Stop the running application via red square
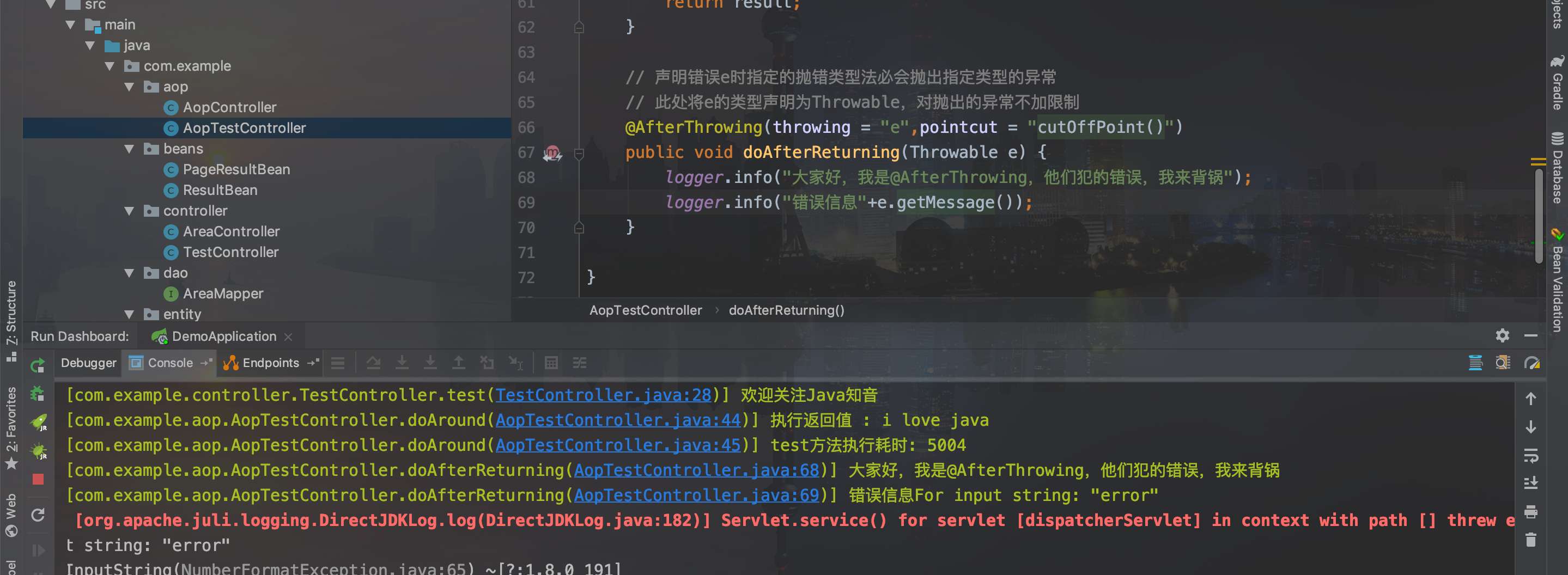Image resolution: width=1568 pixels, height=575 pixels. [37, 479]
